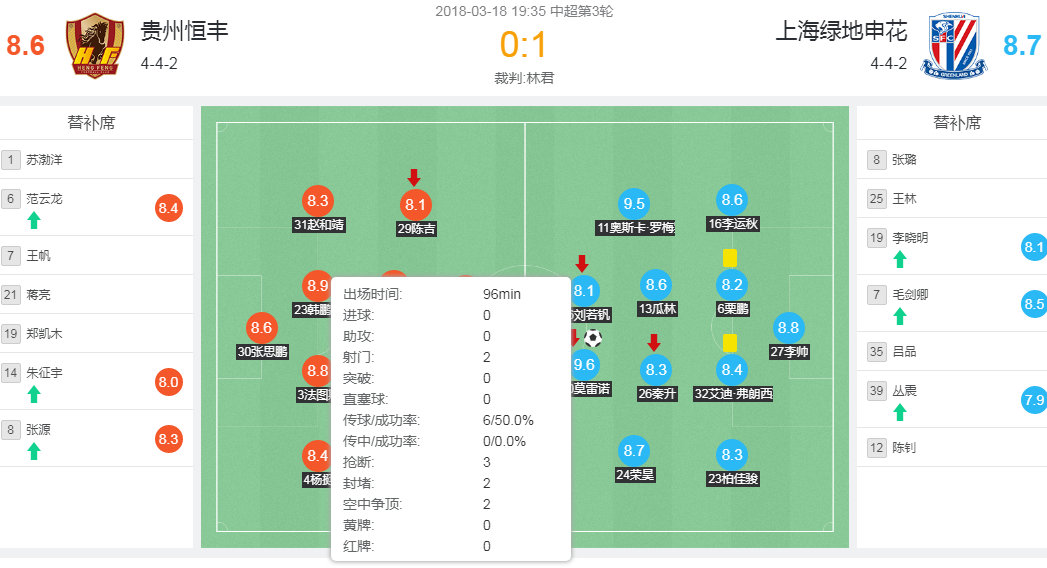Click the Guizhou Hengfeng team crest
1047x568 pixels.
click(x=94, y=46)
